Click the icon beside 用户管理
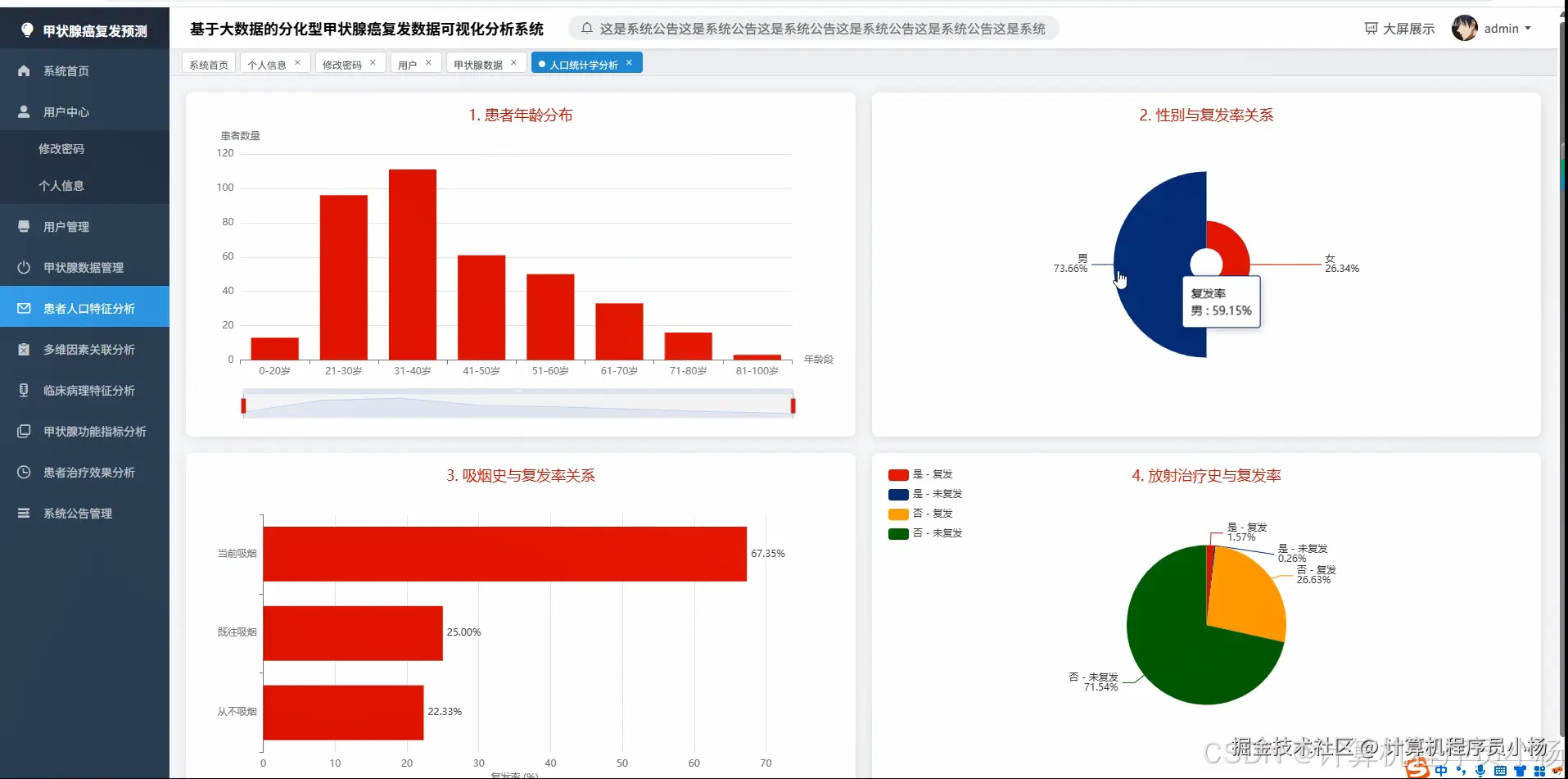This screenshot has width=1568, height=779. (x=24, y=227)
